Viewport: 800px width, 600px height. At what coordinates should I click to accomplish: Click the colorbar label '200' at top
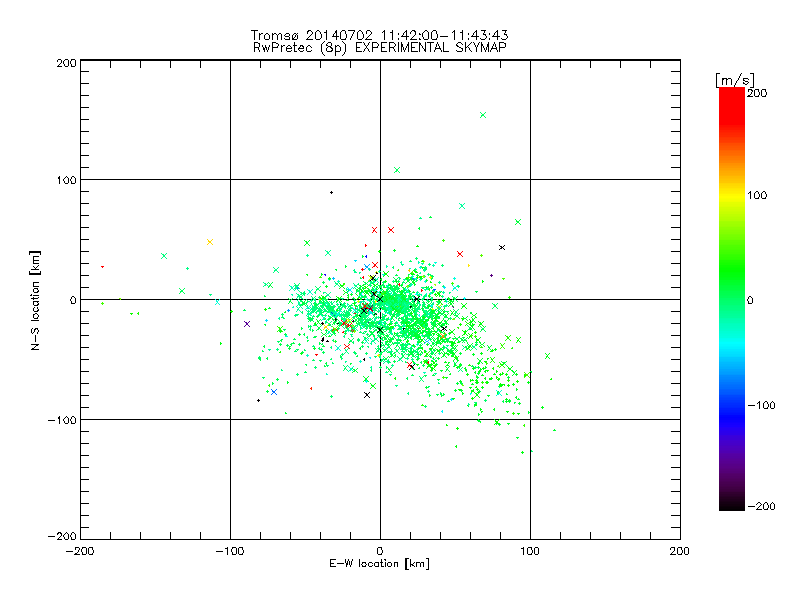[757, 93]
